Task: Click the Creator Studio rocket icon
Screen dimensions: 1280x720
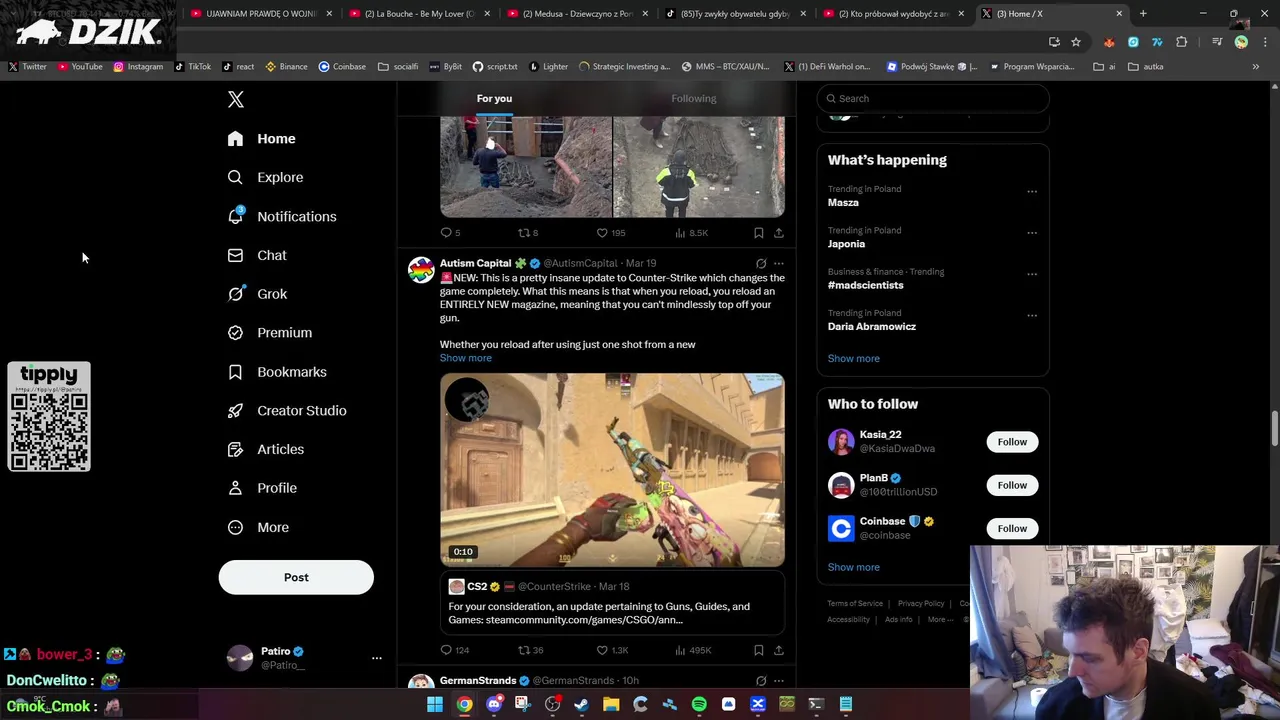Action: (x=235, y=411)
